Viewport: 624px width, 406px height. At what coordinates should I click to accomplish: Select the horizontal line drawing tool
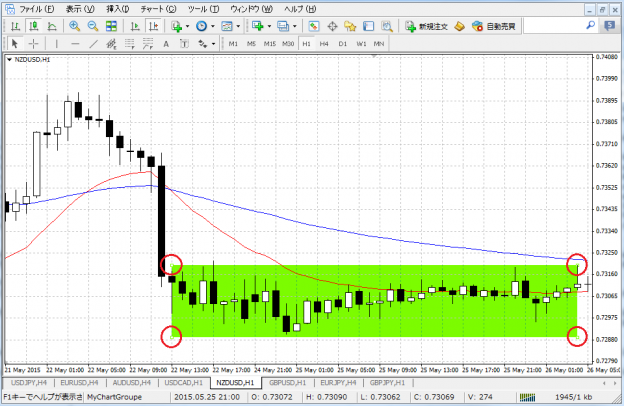pos(77,44)
